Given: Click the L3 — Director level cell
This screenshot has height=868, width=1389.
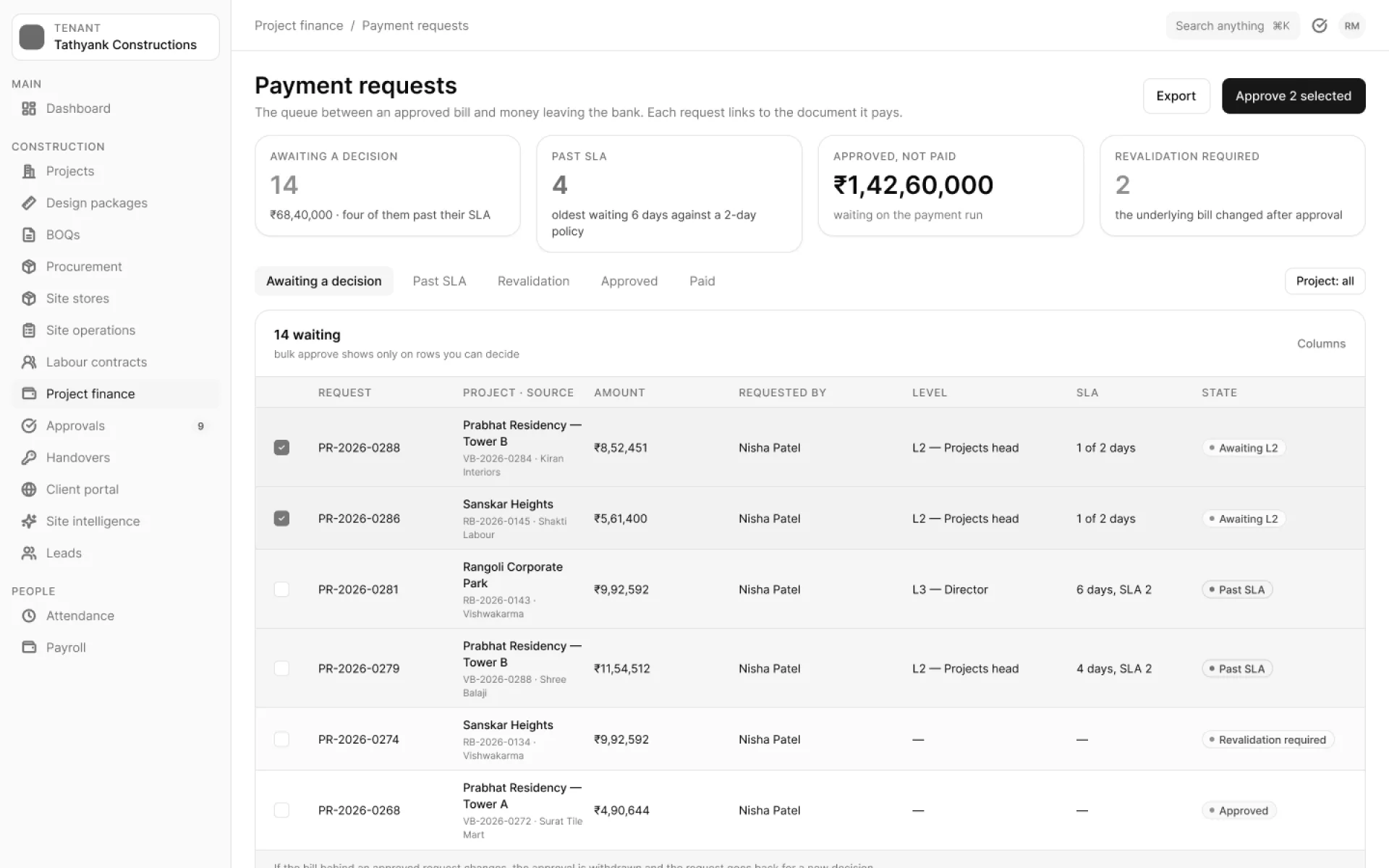Looking at the screenshot, I should point(950,590).
